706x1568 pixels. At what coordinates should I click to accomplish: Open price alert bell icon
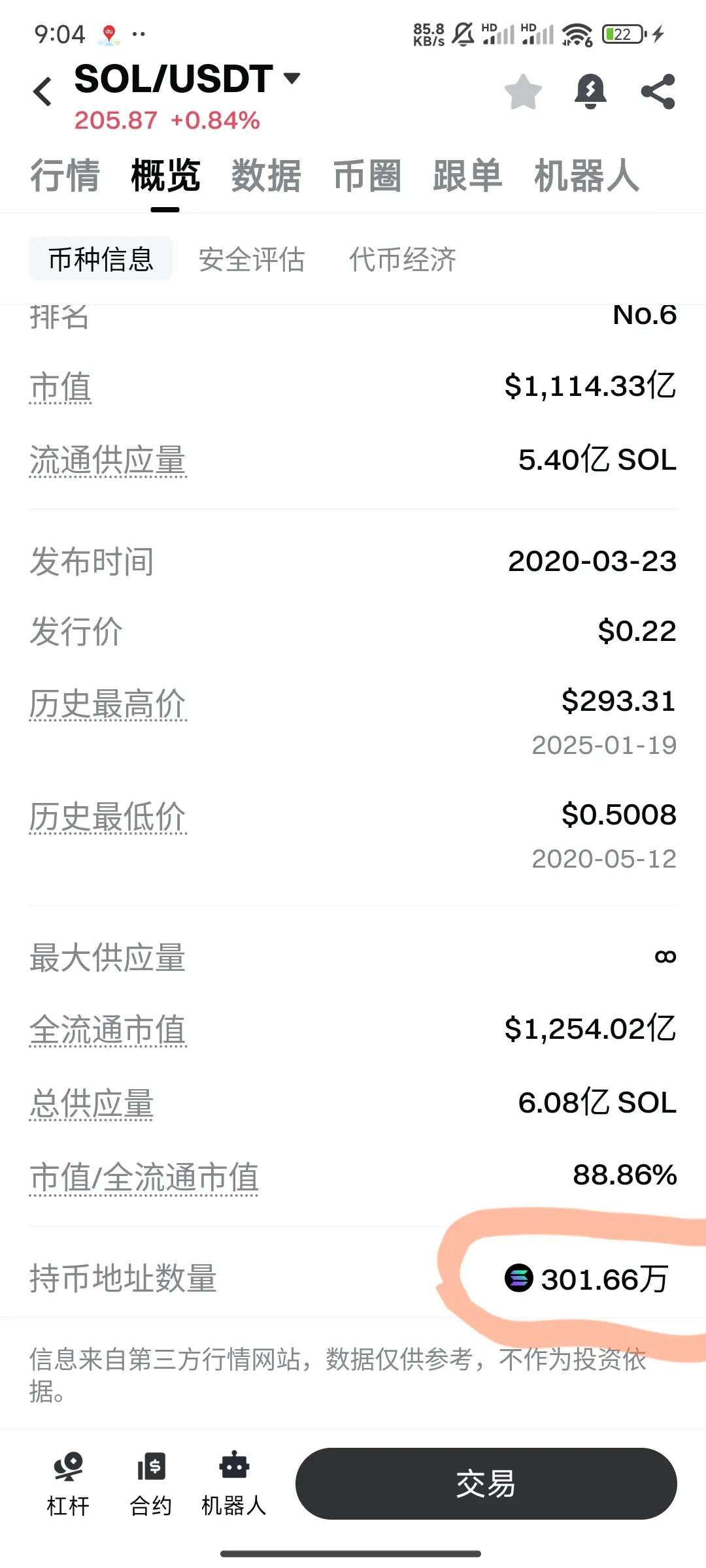(x=590, y=91)
